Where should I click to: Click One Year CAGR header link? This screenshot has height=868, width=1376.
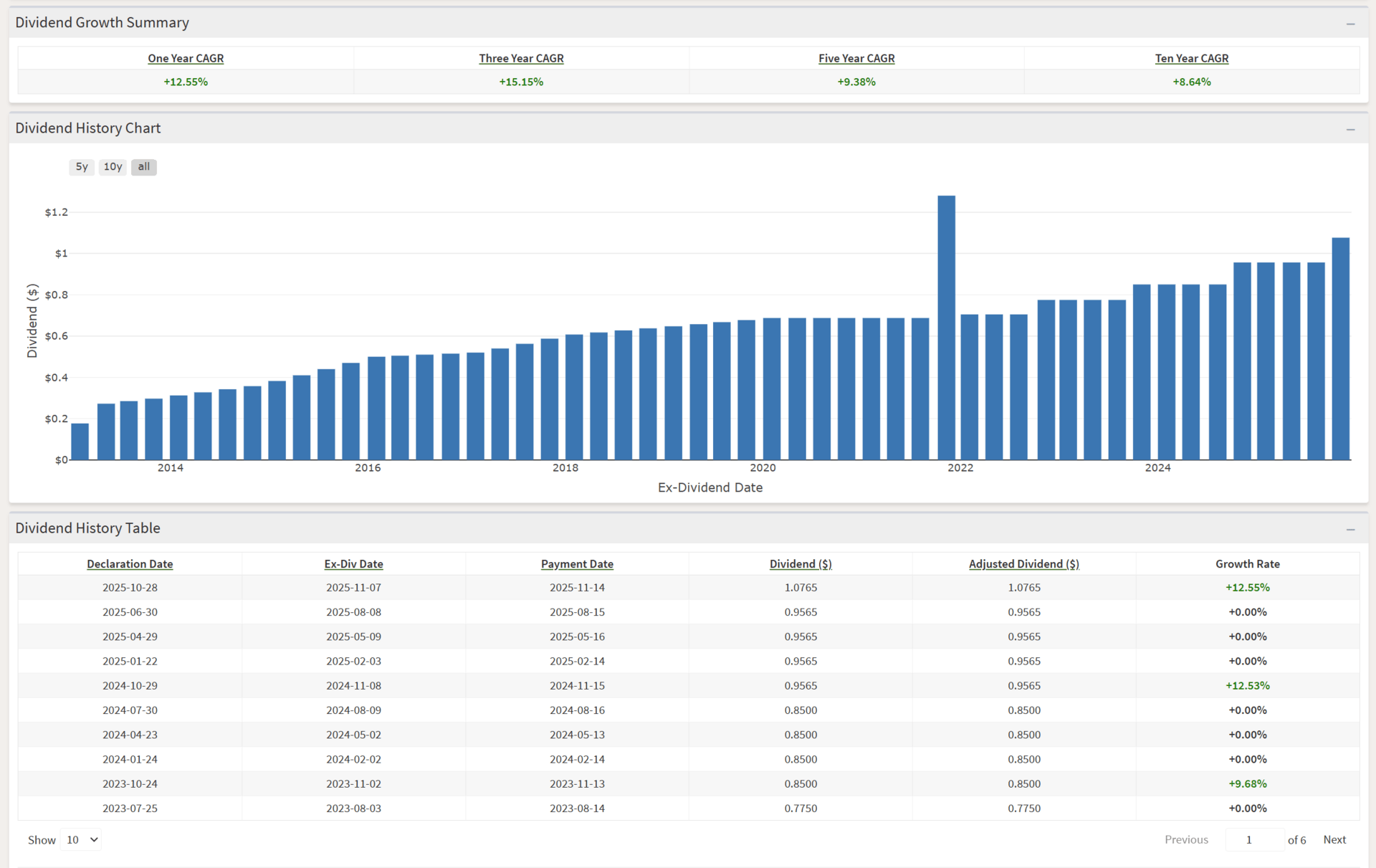click(x=186, y=59)
